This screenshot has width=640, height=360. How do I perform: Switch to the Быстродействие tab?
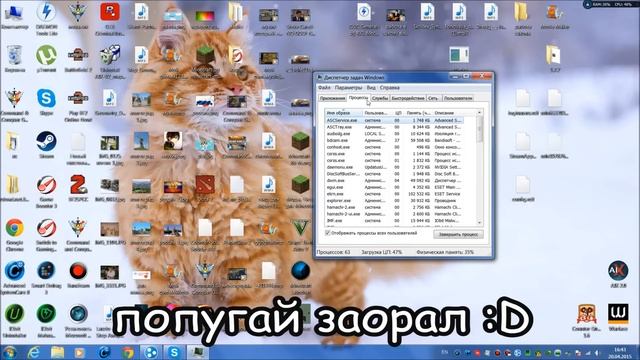pyautogui.click(x=408, y=98)
